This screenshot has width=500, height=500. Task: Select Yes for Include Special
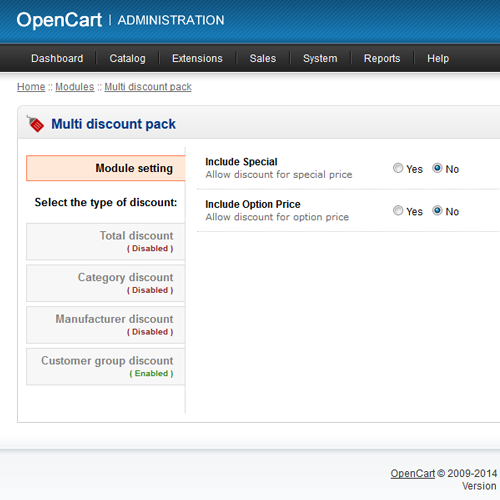point(398,168)
